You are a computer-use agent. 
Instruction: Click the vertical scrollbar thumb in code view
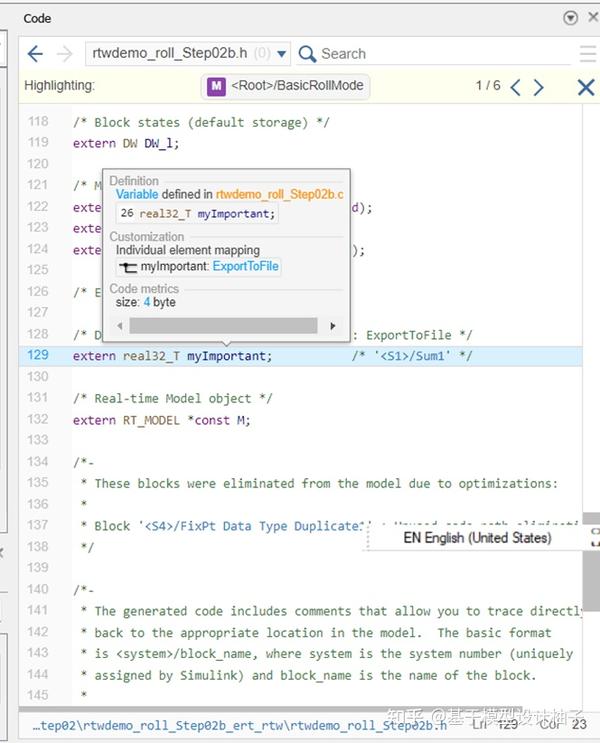pos(591,562)
